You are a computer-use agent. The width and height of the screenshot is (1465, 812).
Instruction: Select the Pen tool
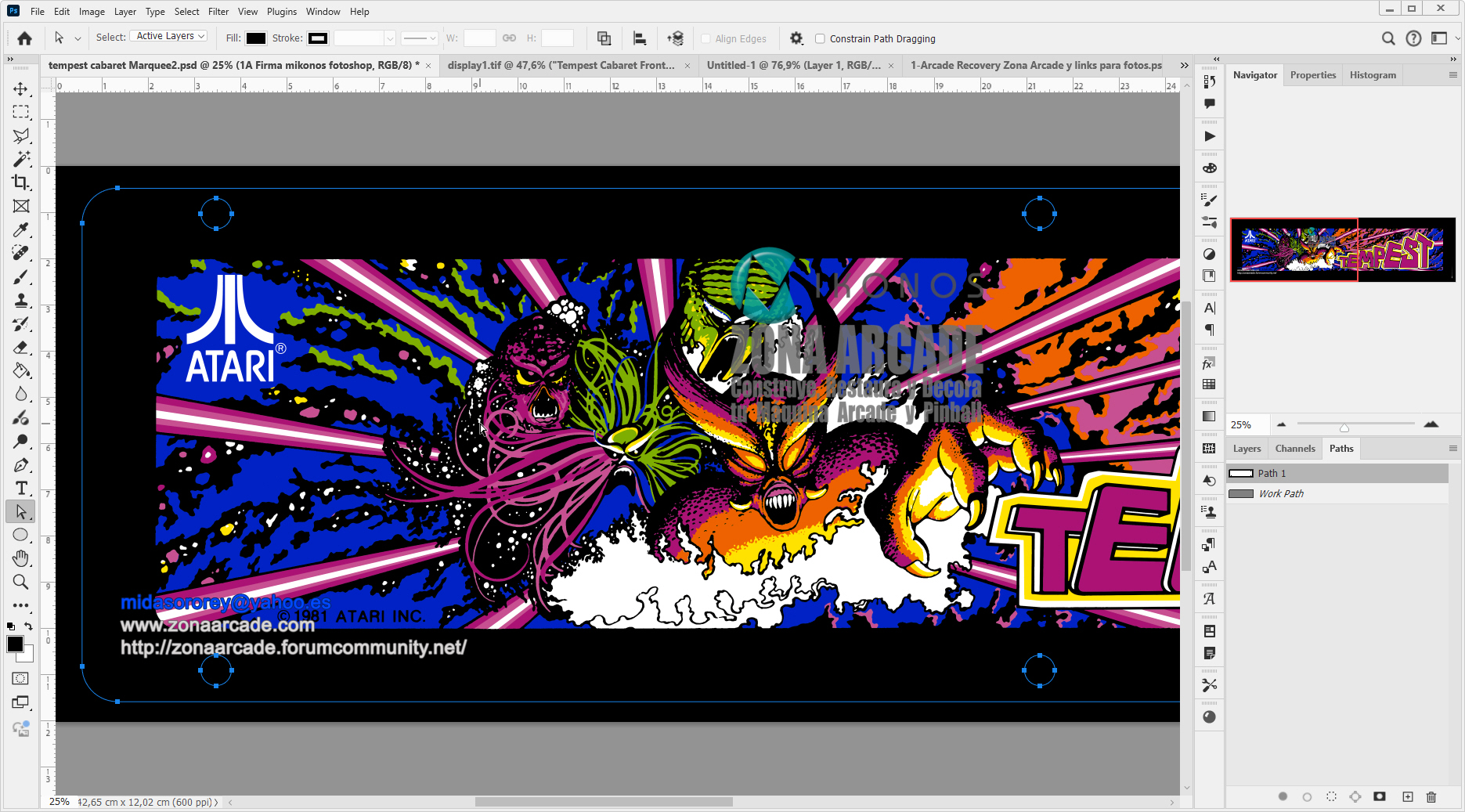21,465
